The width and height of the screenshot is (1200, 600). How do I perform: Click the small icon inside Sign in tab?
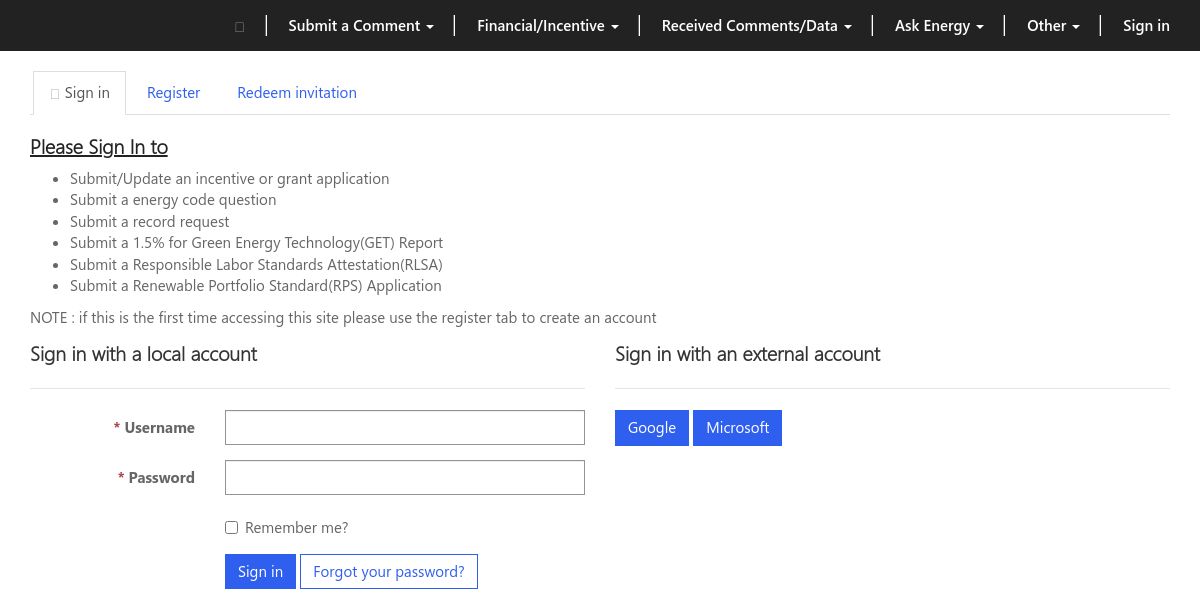coord(55,93)
